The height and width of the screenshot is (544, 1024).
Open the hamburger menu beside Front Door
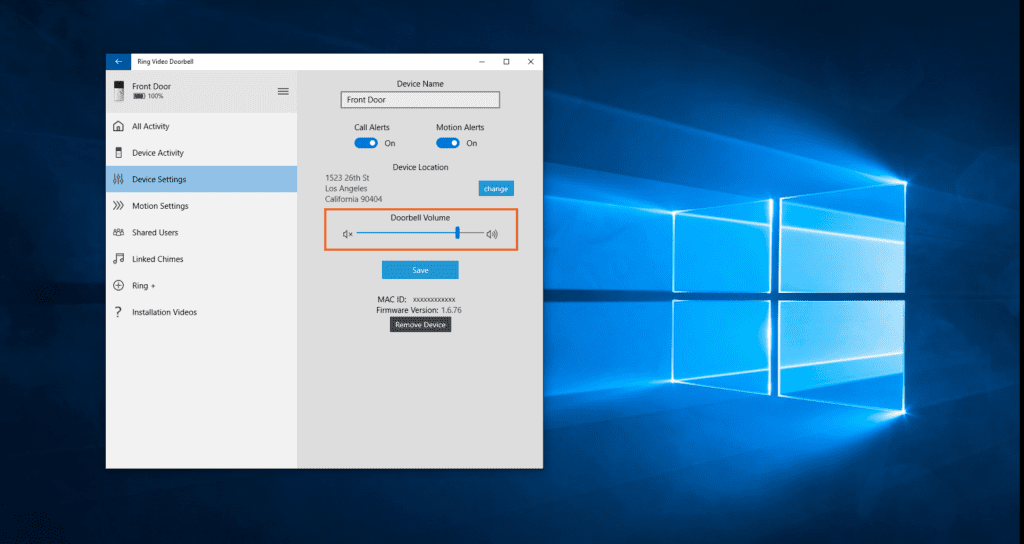click(x=283, y=91)
